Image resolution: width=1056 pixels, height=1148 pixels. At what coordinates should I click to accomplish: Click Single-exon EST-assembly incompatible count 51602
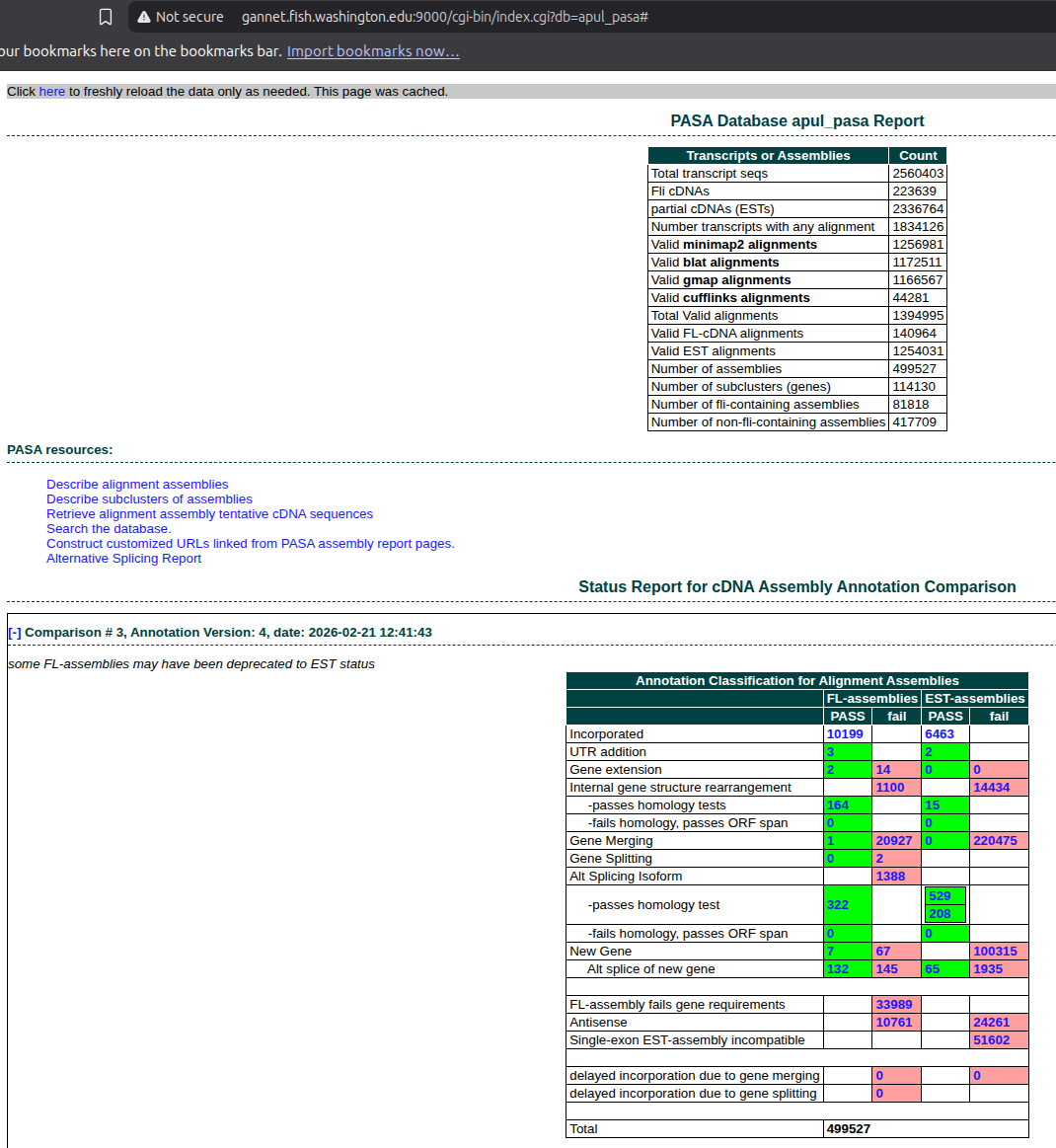tap(991, 1040)
